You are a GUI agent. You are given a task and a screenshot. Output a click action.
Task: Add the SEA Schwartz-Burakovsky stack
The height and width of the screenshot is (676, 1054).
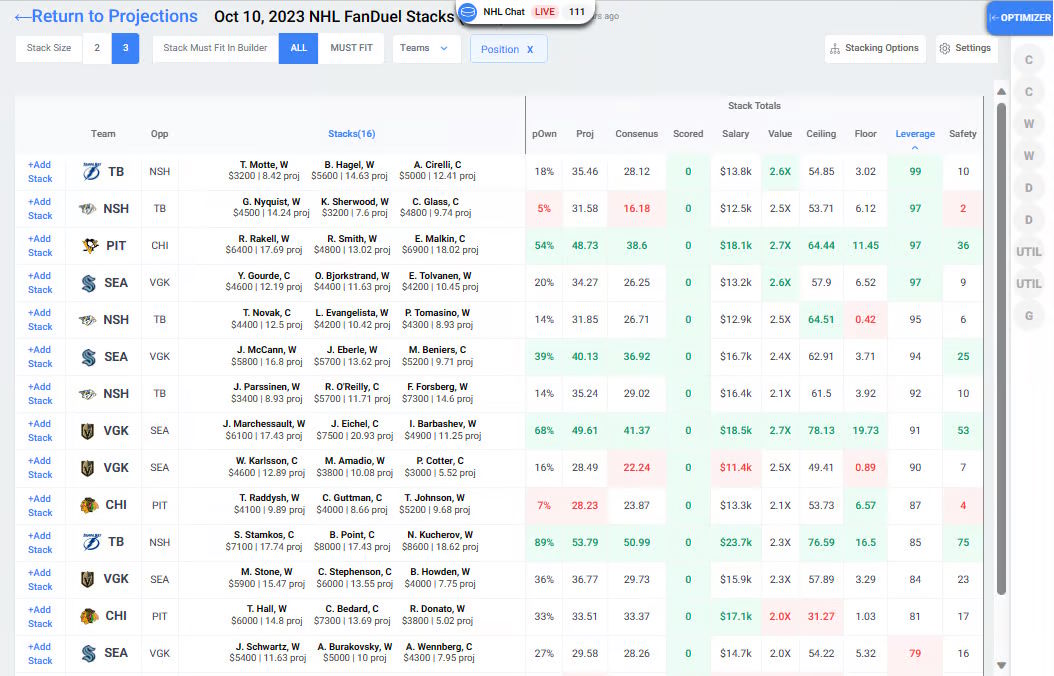click(40, 653)
